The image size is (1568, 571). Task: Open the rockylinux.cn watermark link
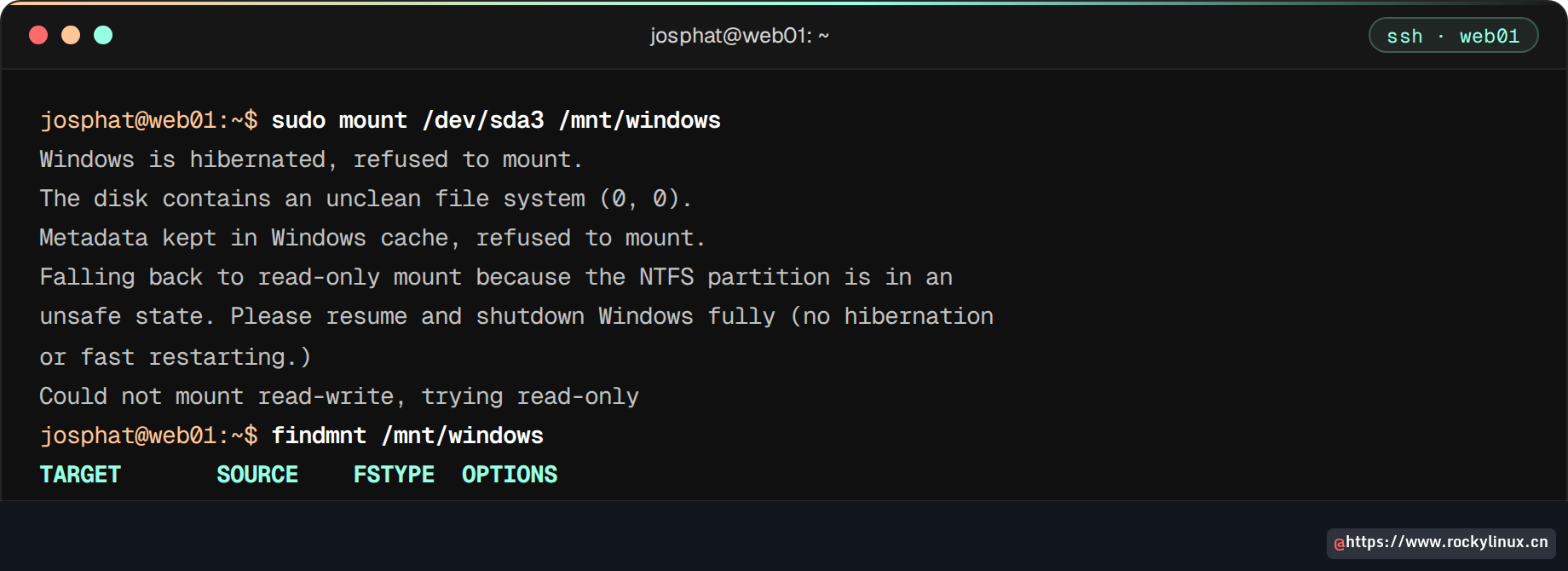coord(1441,543)
